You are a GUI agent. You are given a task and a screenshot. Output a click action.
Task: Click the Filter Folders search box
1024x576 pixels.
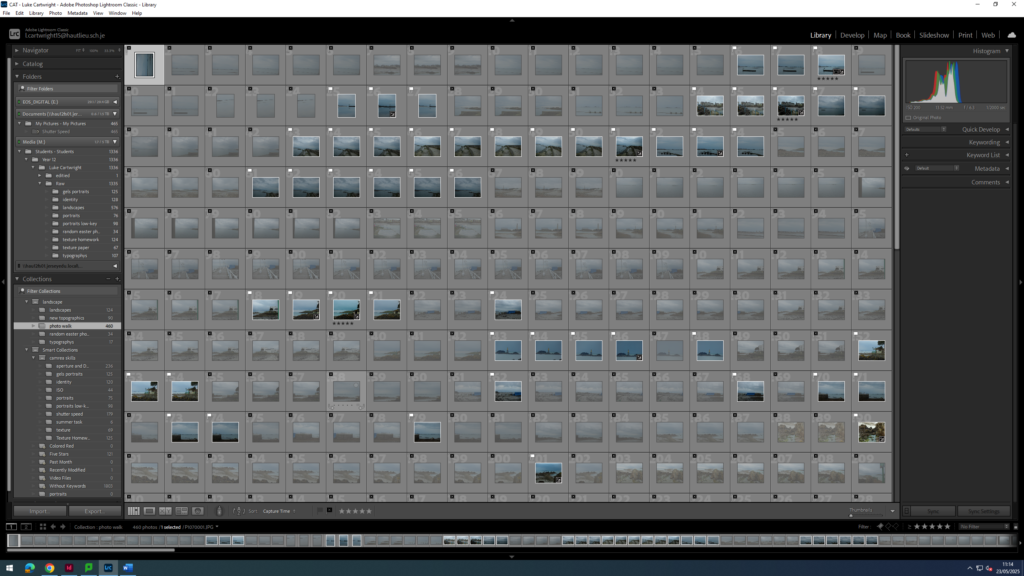point(68,89)
